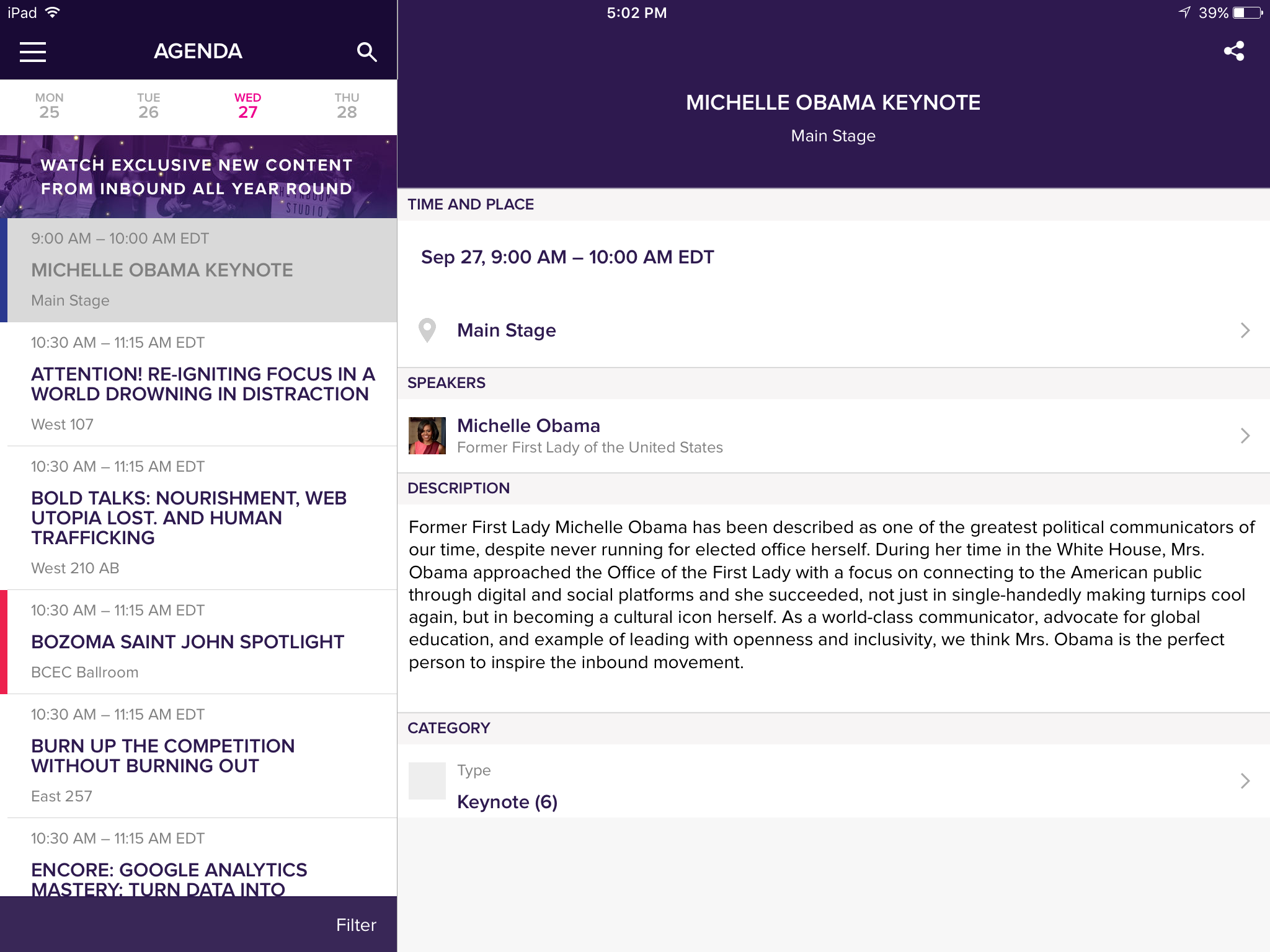Expand the Keynote category chevron

1245,780
